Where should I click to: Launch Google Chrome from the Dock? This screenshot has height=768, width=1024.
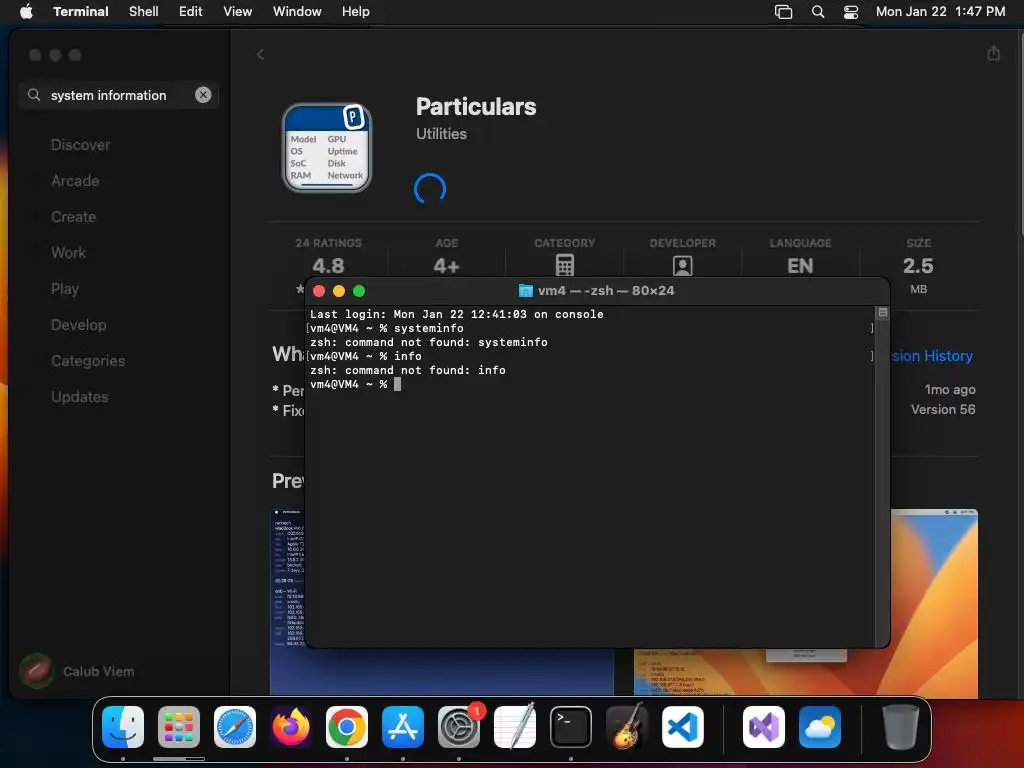pos(347,726)
